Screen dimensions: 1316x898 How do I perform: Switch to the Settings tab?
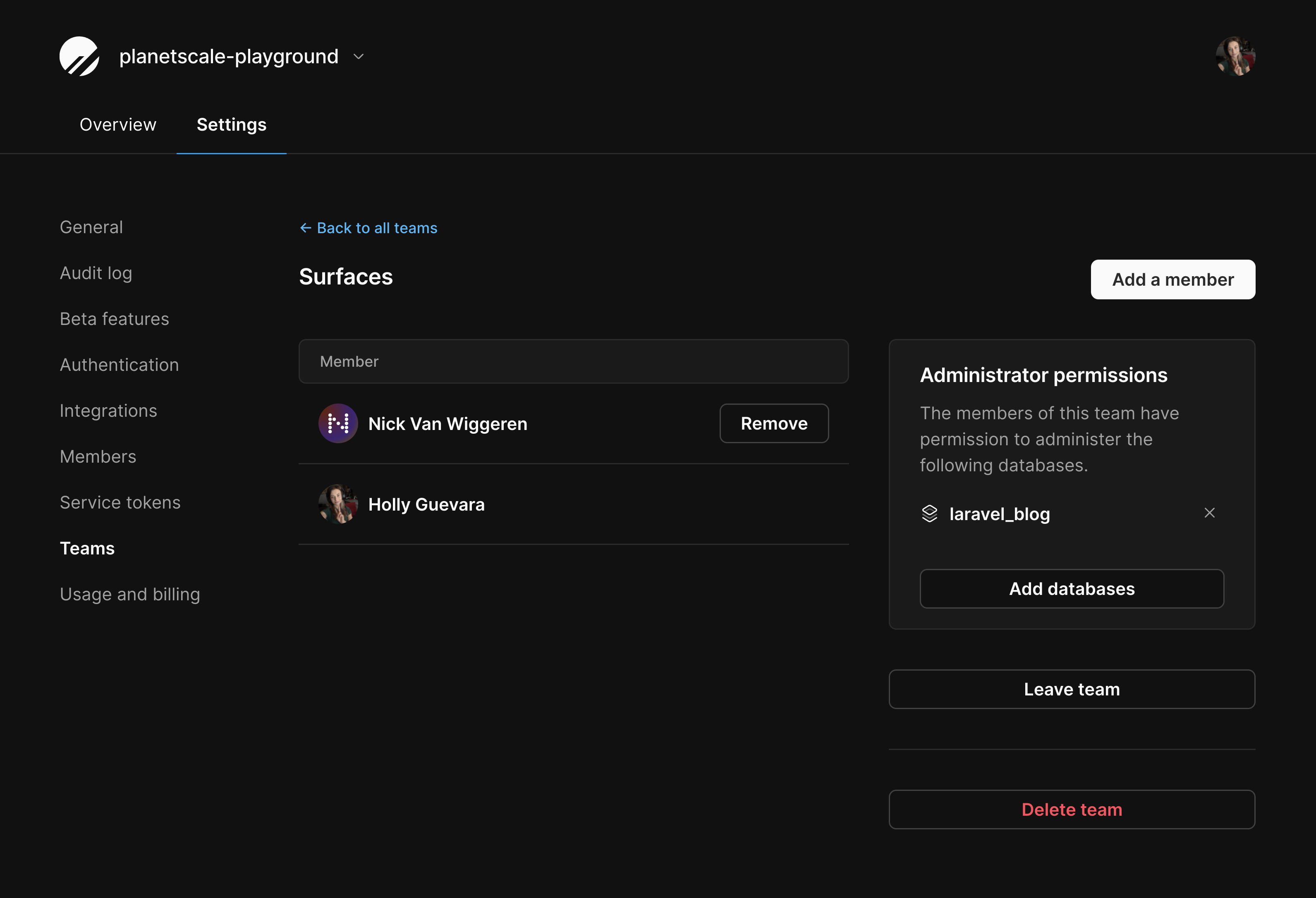[231, 124]
